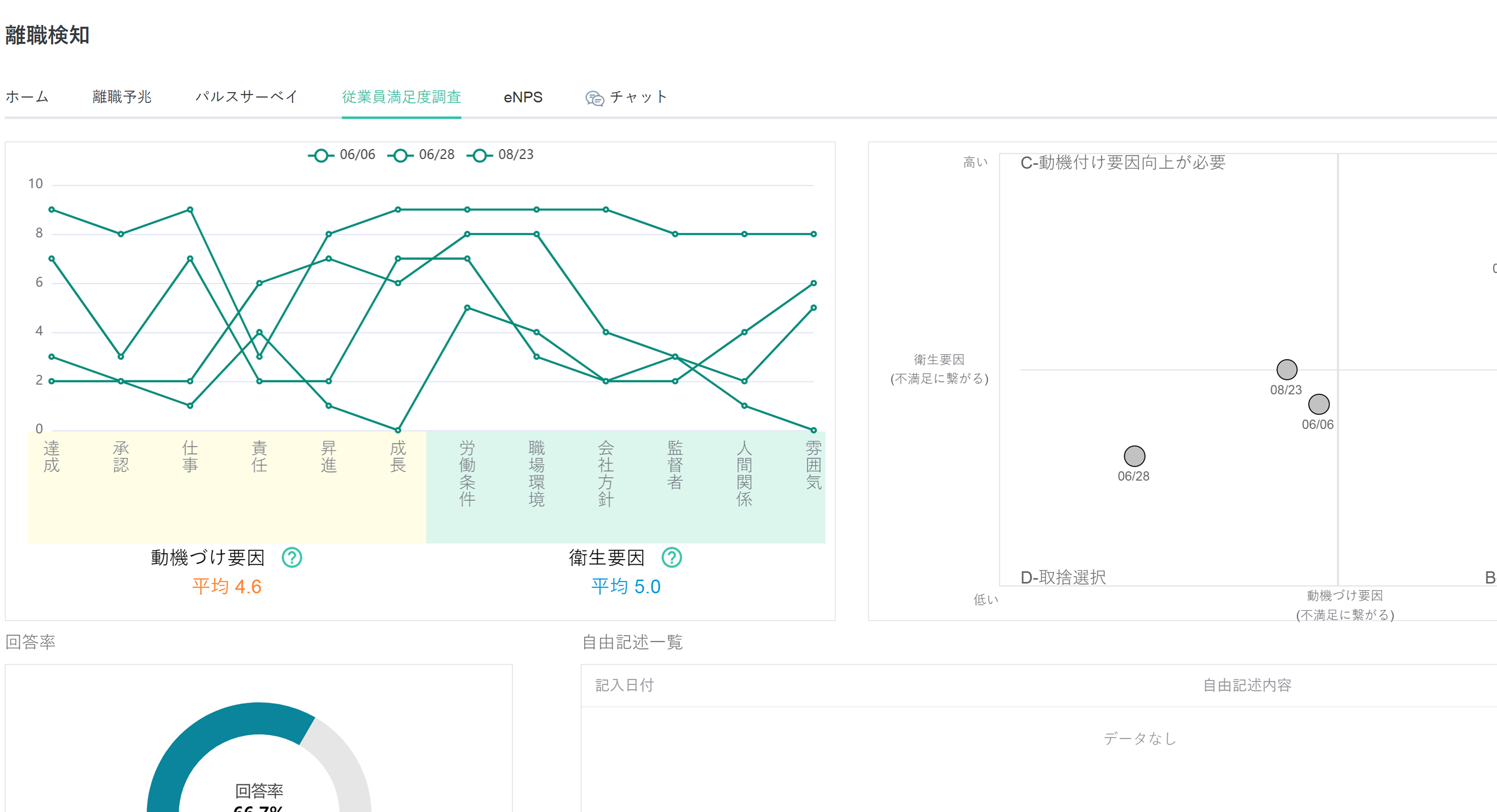
Task: Click the 08/23 scatter point
Action: (1287, 369)
